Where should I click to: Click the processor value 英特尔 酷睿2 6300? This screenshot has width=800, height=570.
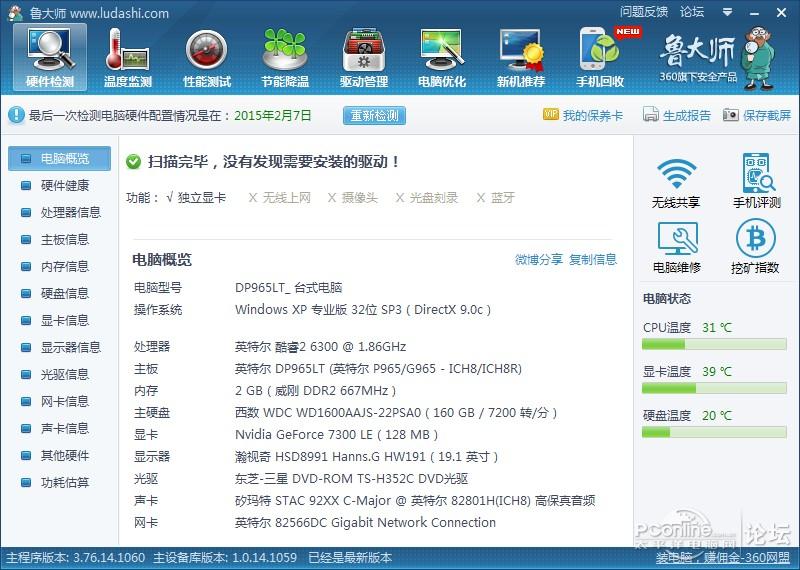320,347
